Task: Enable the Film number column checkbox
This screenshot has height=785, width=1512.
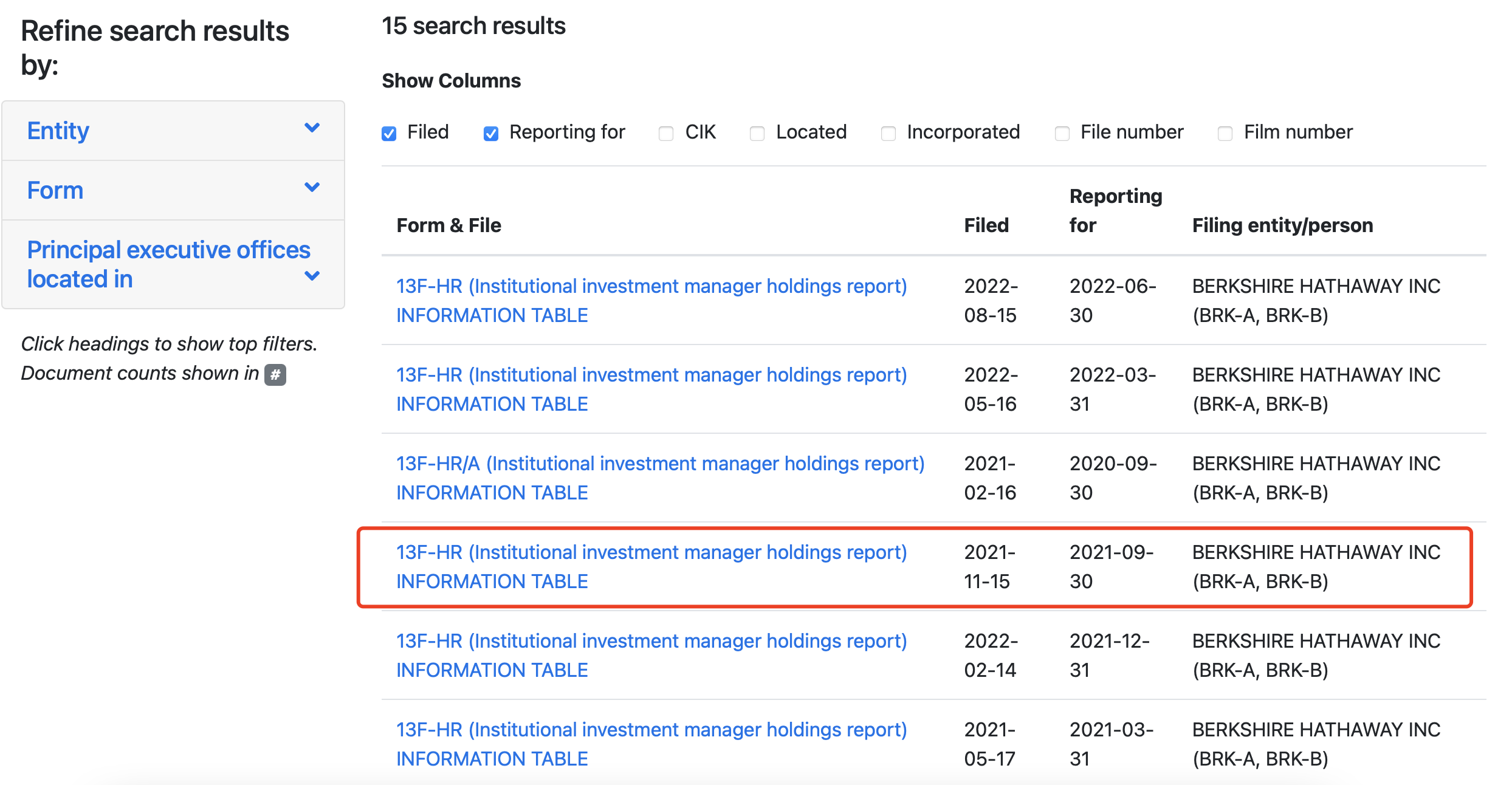Action: click(x=1225, y=133)
